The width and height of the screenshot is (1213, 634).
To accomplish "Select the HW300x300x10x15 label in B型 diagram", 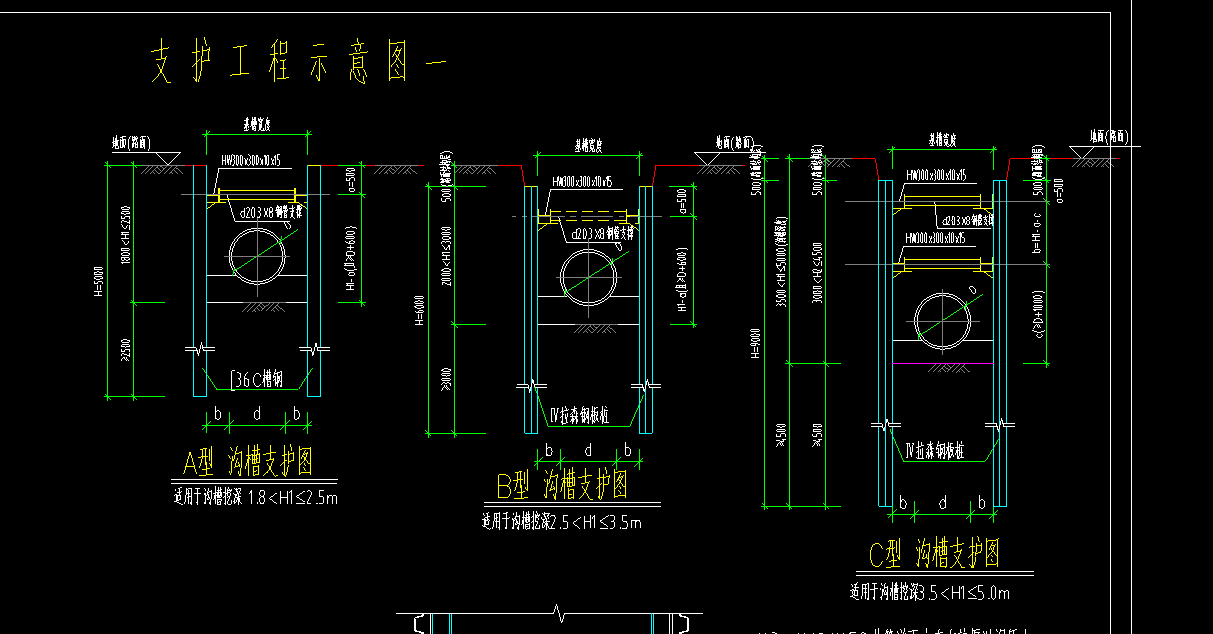I will tap(582, 182).
